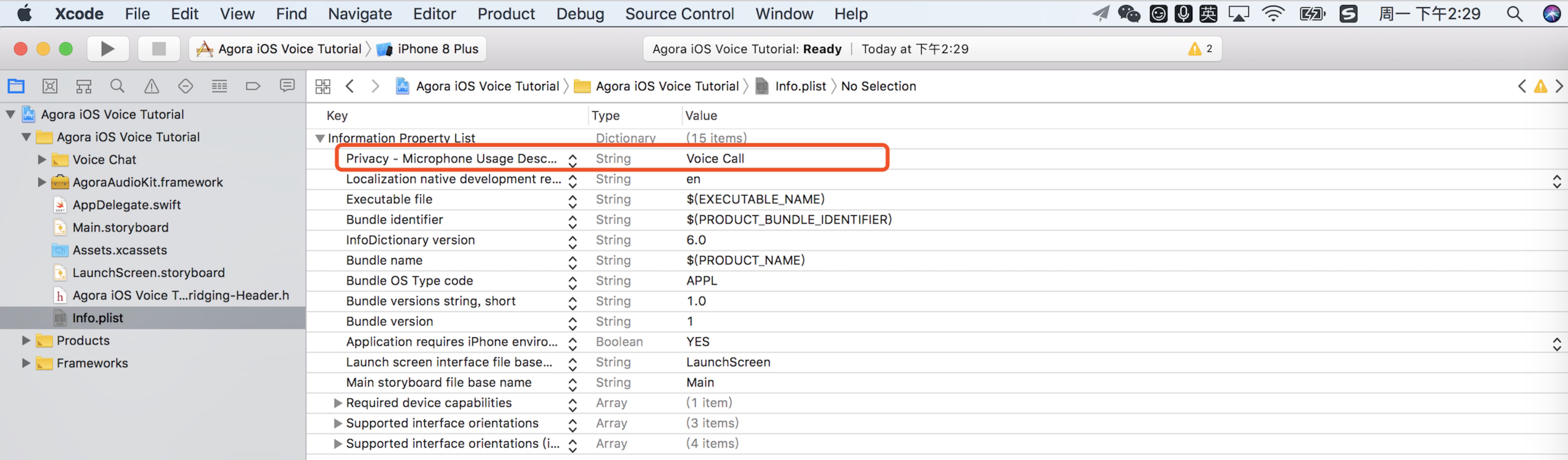Go back with the editor back arrow
This screenshot has width=1568, height=460.
349,86
